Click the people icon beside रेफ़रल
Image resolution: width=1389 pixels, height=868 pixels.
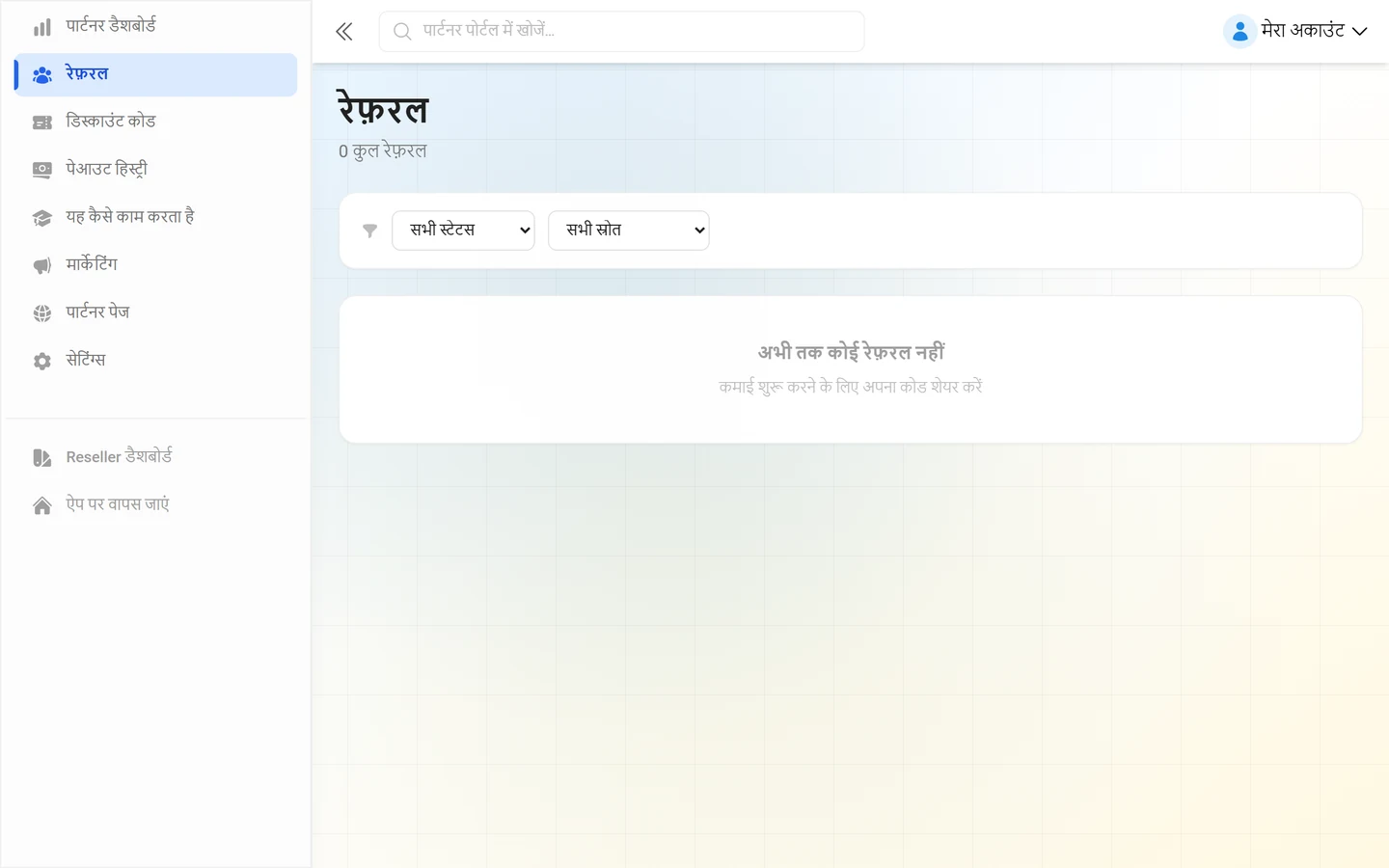point(42,75)
